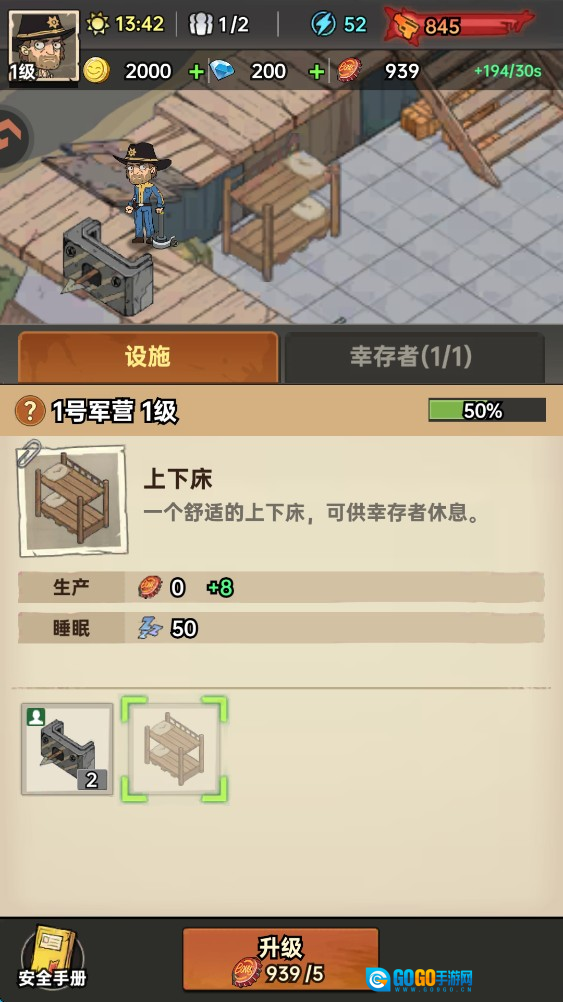Open the survivor population count icon
This screenshot has height=1002, width=563.
click(x=201, y=24)
